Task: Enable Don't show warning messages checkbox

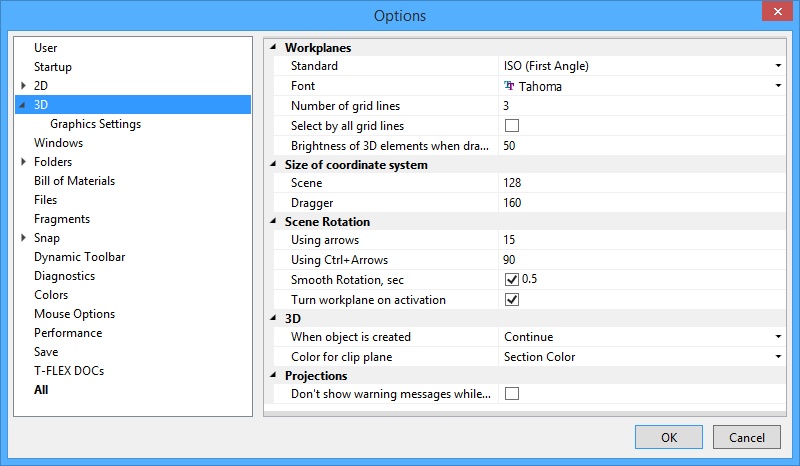Action: (512, 394)
